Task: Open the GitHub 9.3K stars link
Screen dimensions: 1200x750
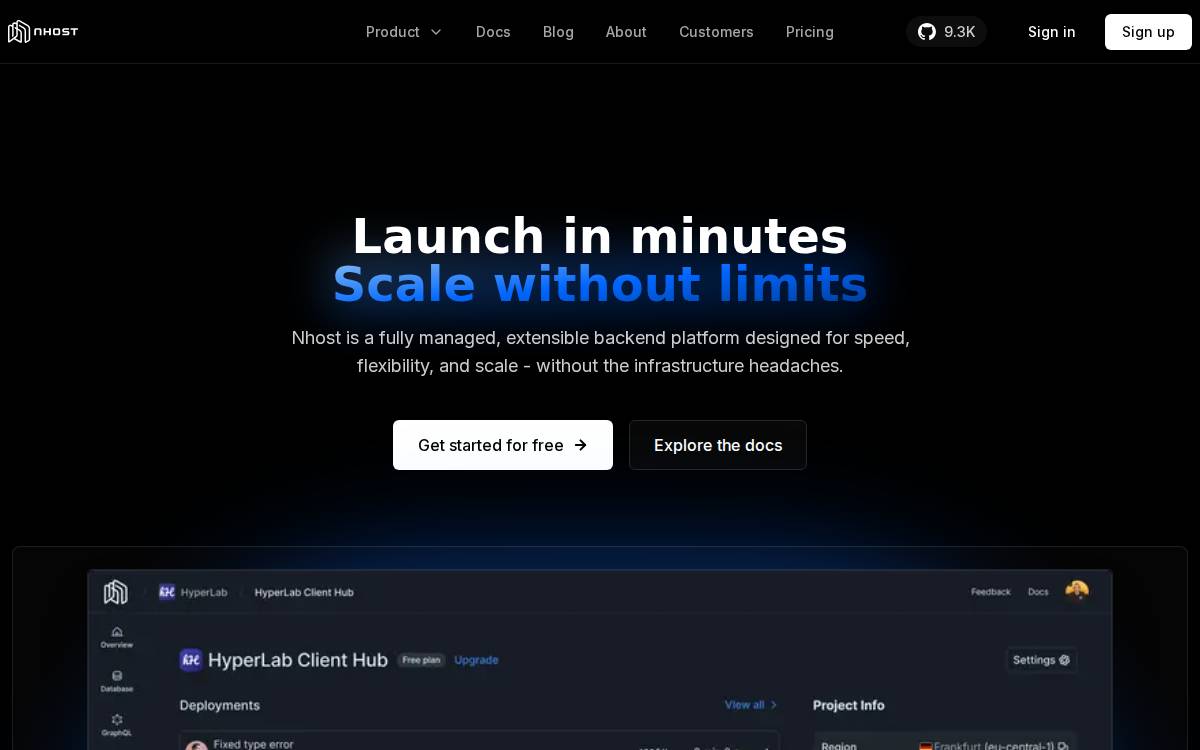Action: [x=946, y=32]
